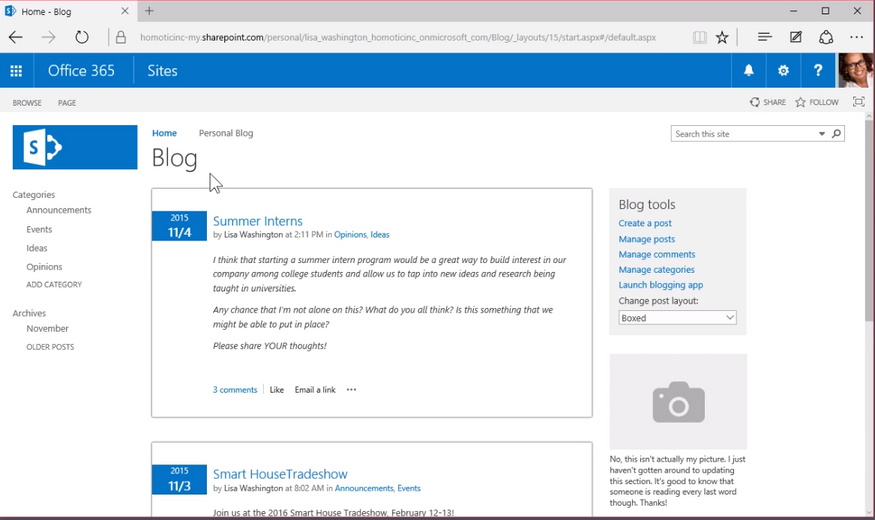Select the Announcements category

pos(59,210)
